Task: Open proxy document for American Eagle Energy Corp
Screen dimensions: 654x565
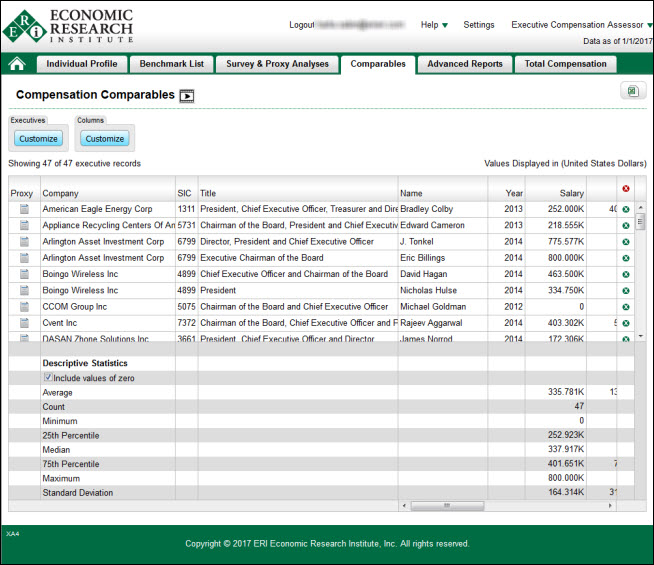Action: tap(24, 209)
